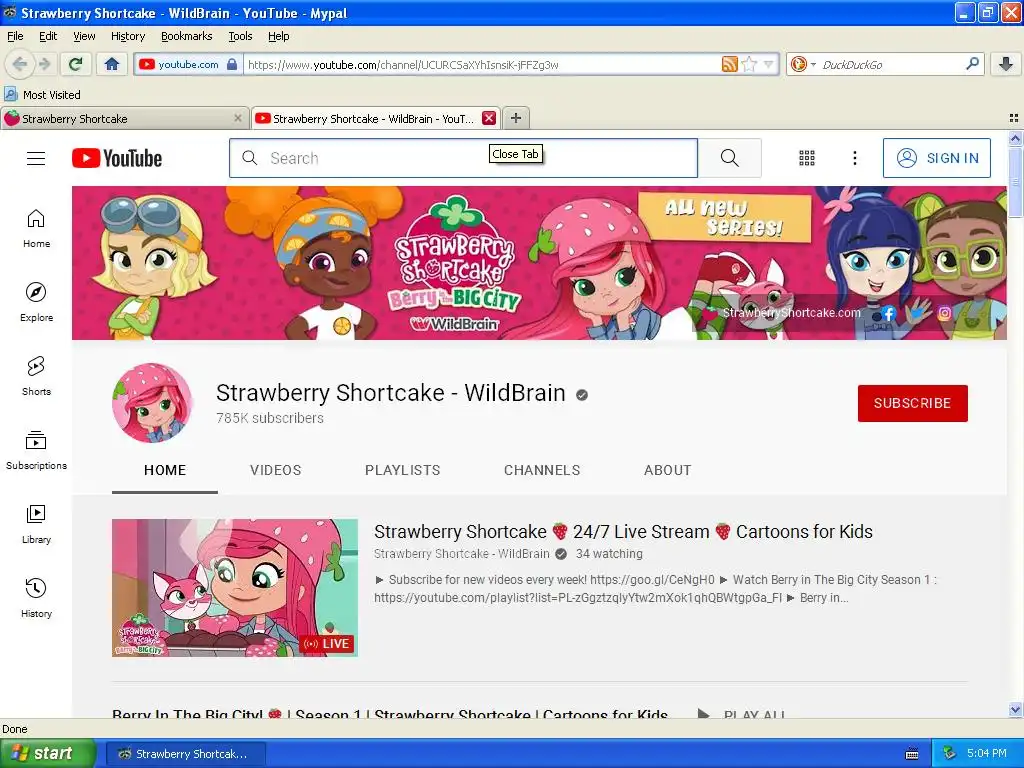Image resolution: width=1024 pixels, height=768 pixels.
Task: Click the page scrollbar down arrow
Action: pos(1015,709)
